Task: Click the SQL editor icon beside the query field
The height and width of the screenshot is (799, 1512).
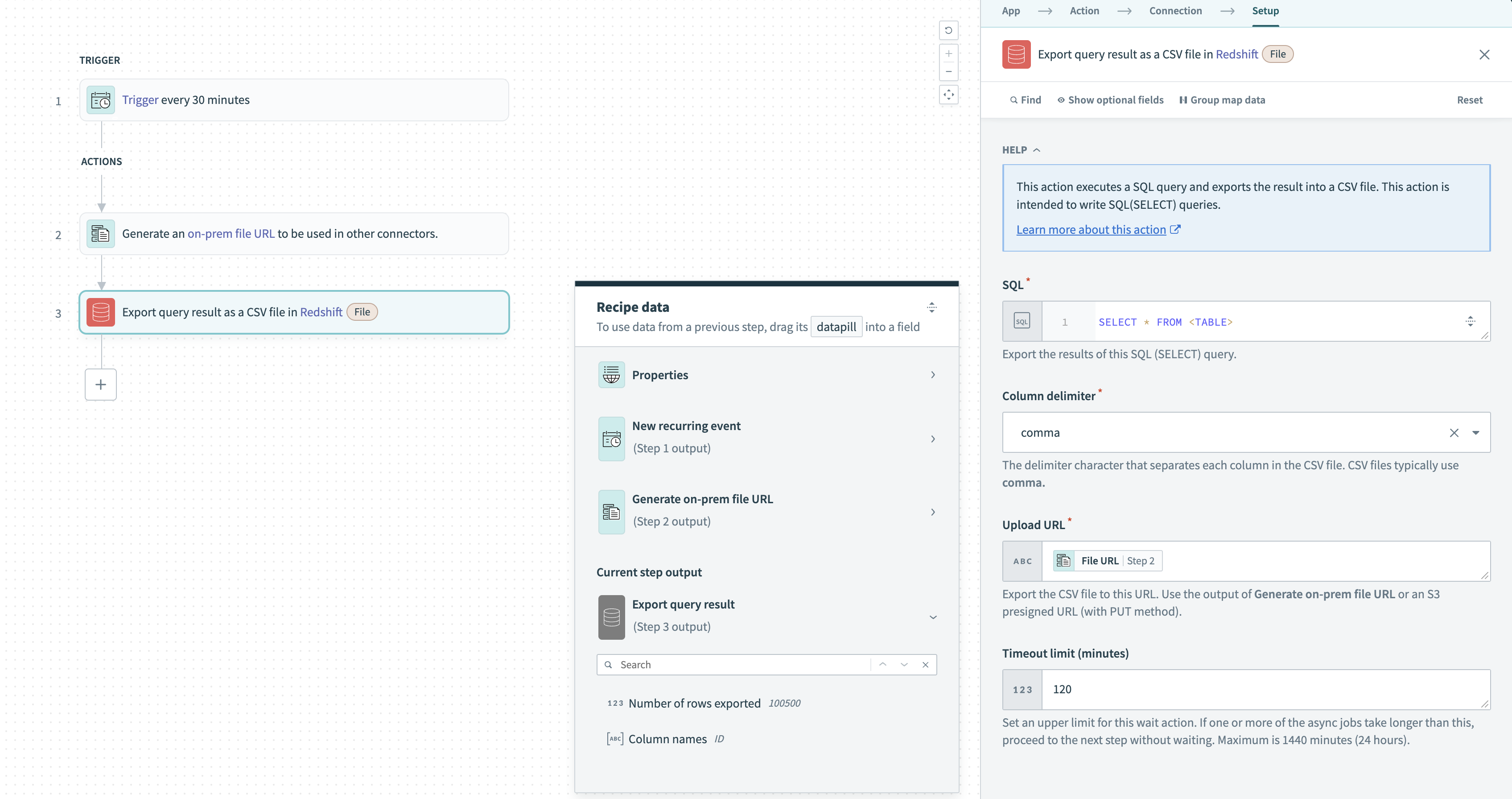Action: point(1022,321)
